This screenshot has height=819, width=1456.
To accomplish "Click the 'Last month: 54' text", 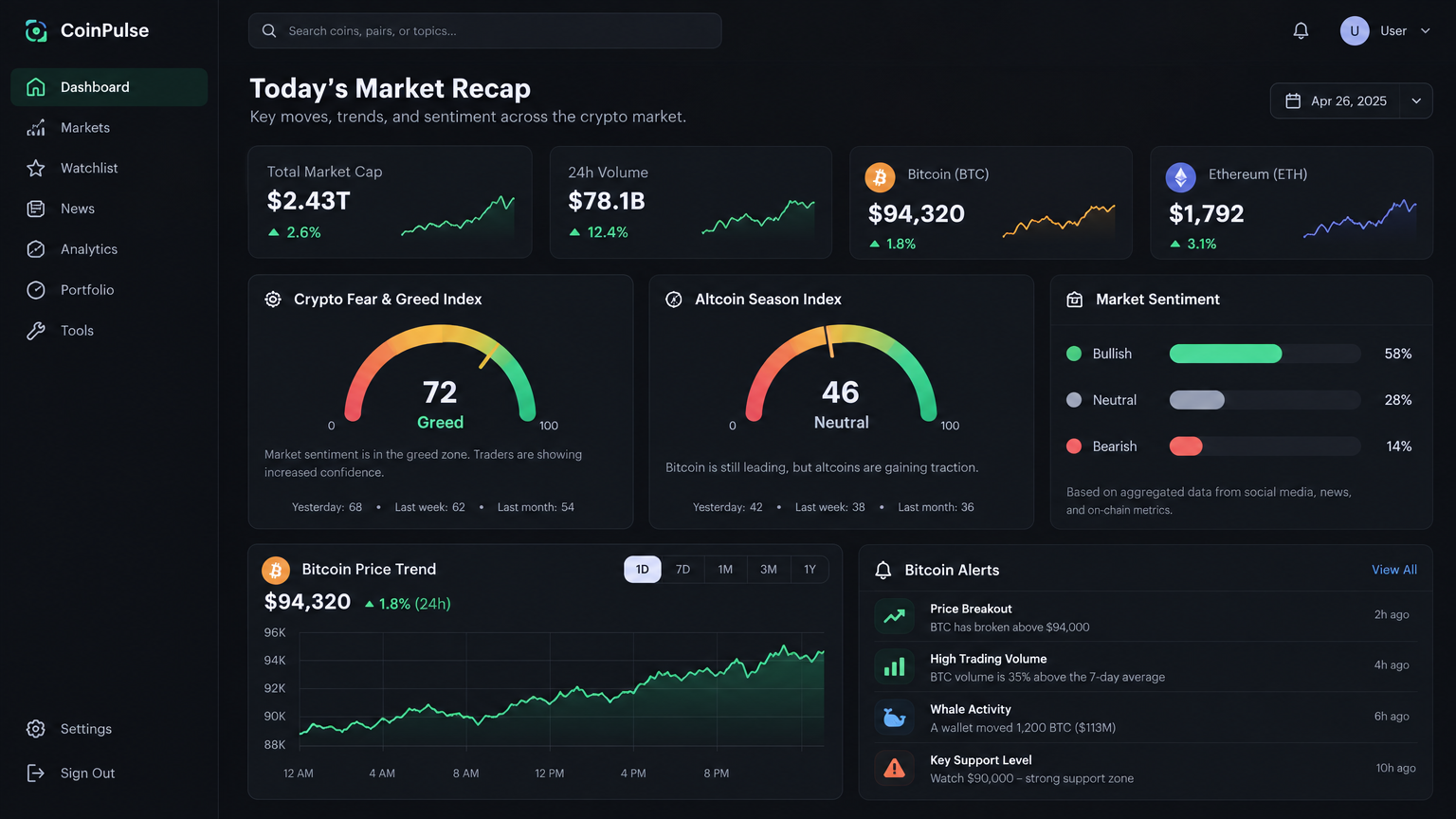I will coord(536,507).
